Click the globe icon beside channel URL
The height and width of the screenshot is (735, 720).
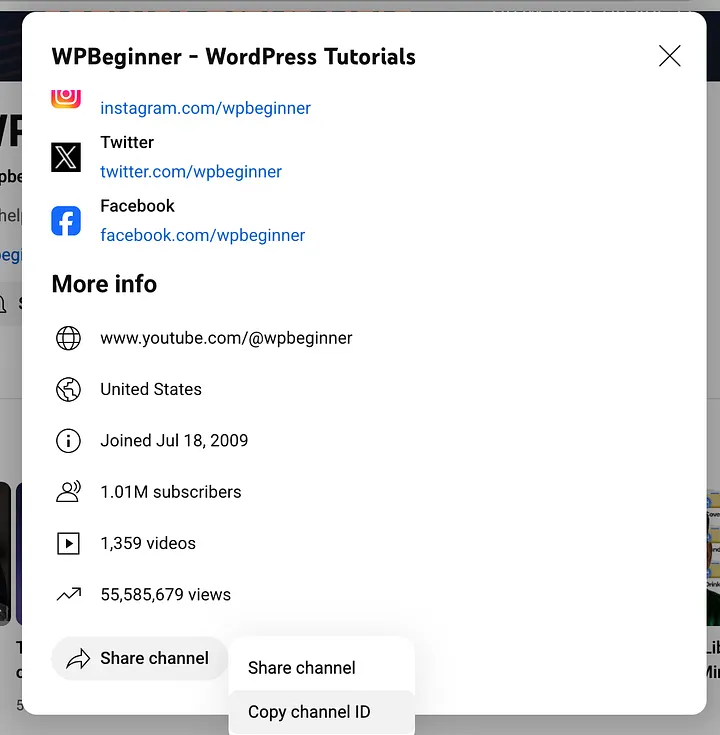pyautogui.click(x=68, y=338)
